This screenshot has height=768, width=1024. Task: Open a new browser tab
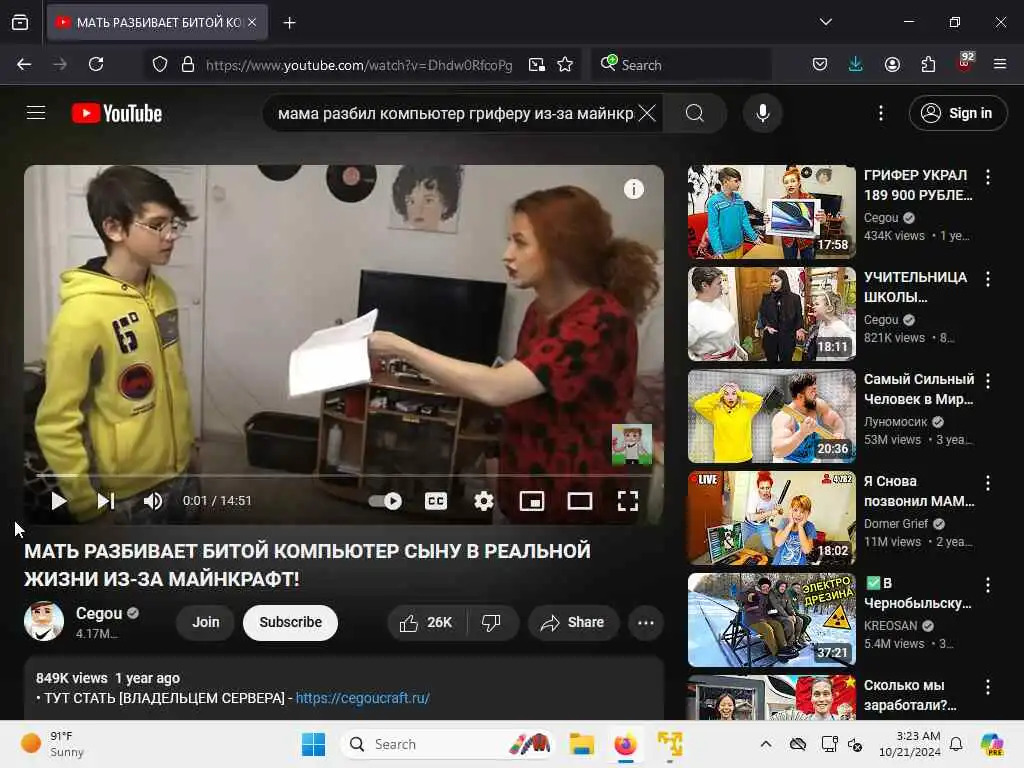click(x=289, y=23)
